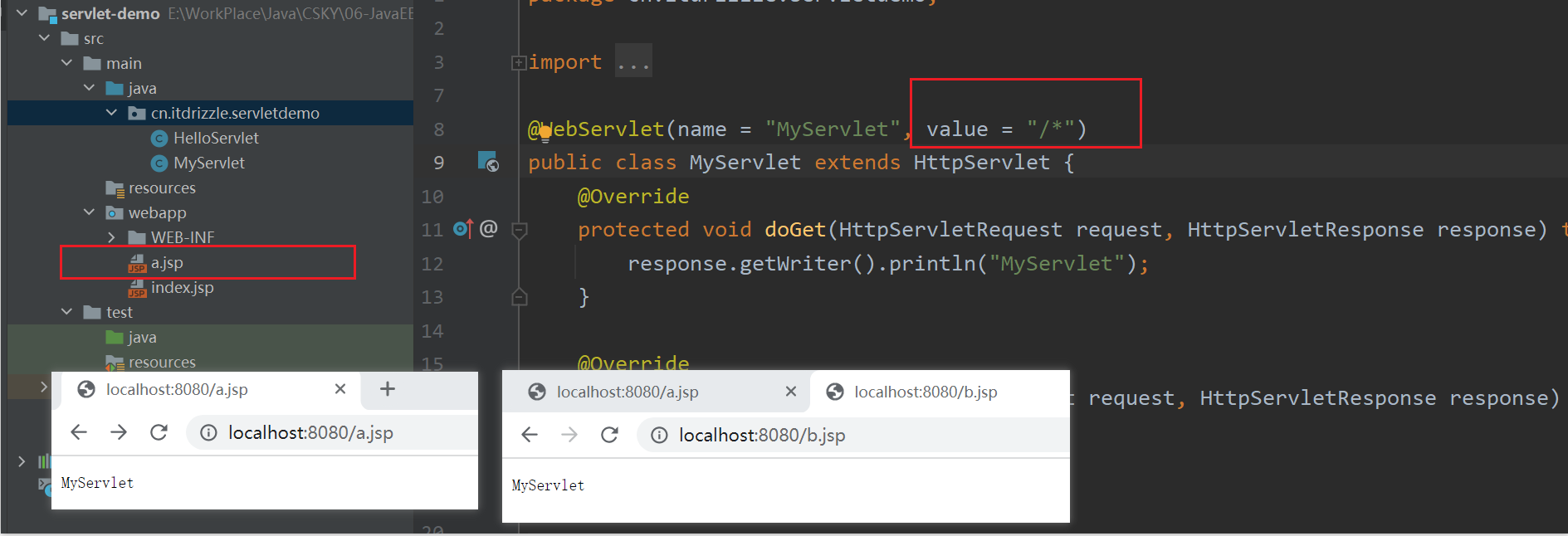Screen dimensions: 1568x536
Task: Click the @Override annotation on line 10
Action: tap(633, 197)
